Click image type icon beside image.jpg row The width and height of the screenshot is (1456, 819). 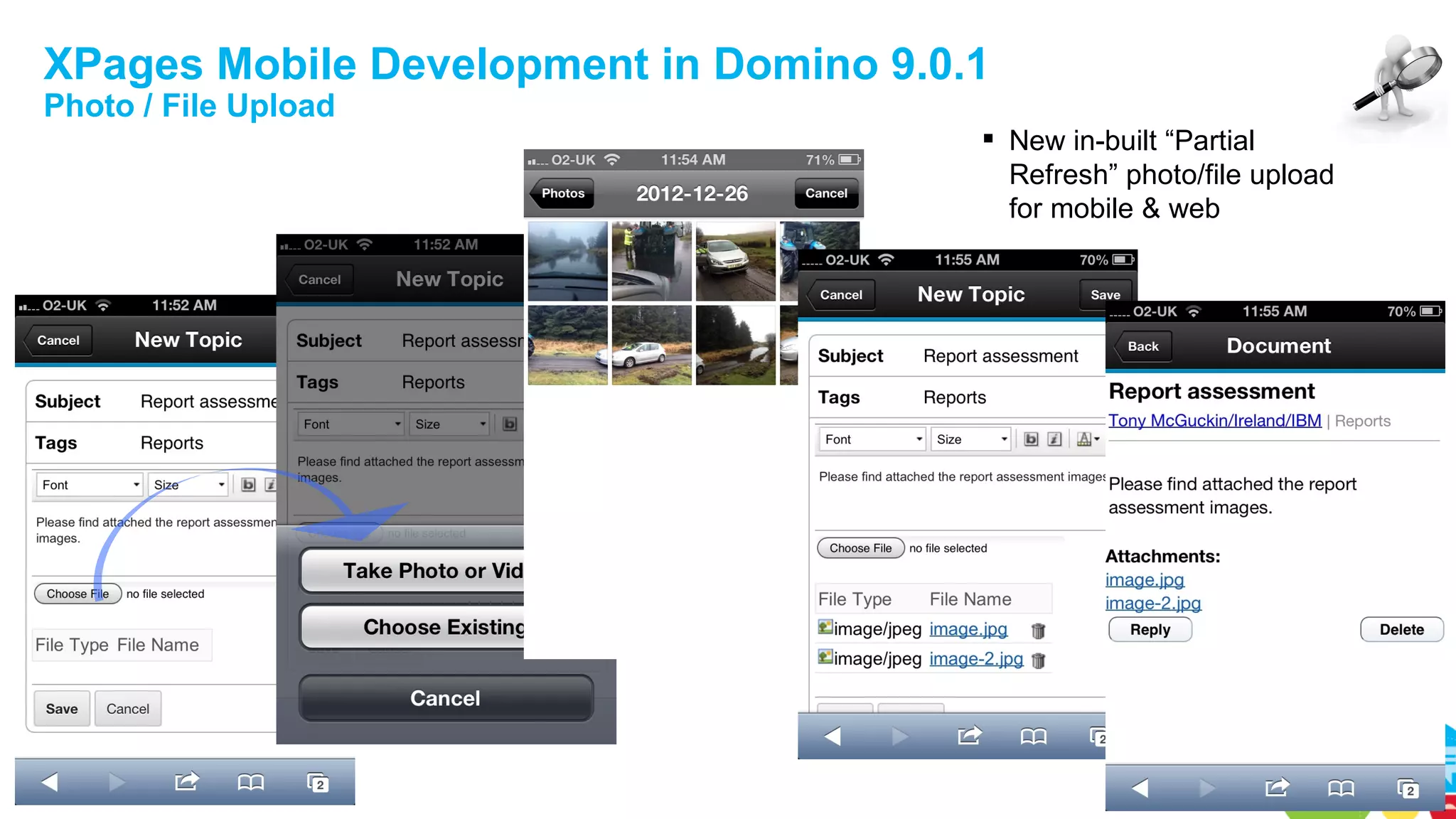click(x=825, y=627)
